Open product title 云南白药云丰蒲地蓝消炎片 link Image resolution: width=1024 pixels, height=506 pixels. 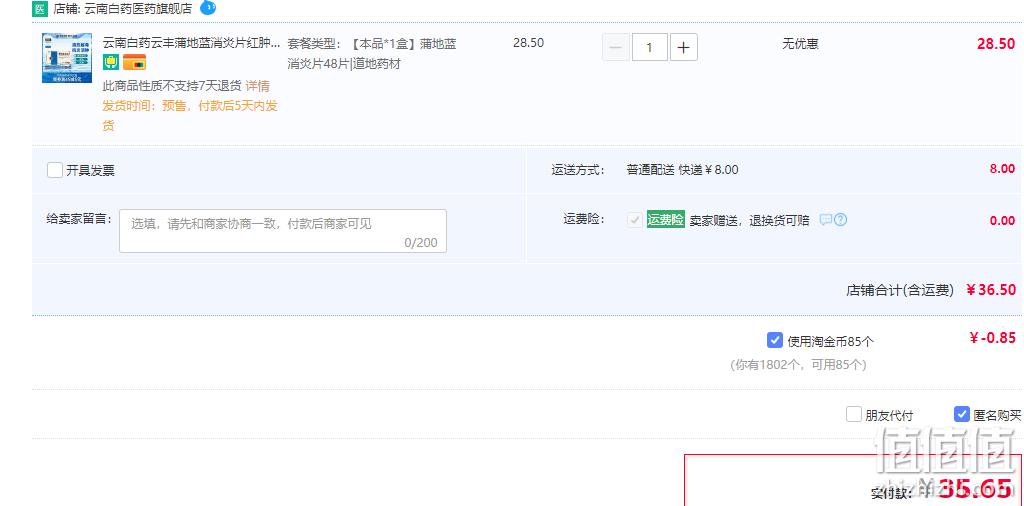[x=191, y=43]
